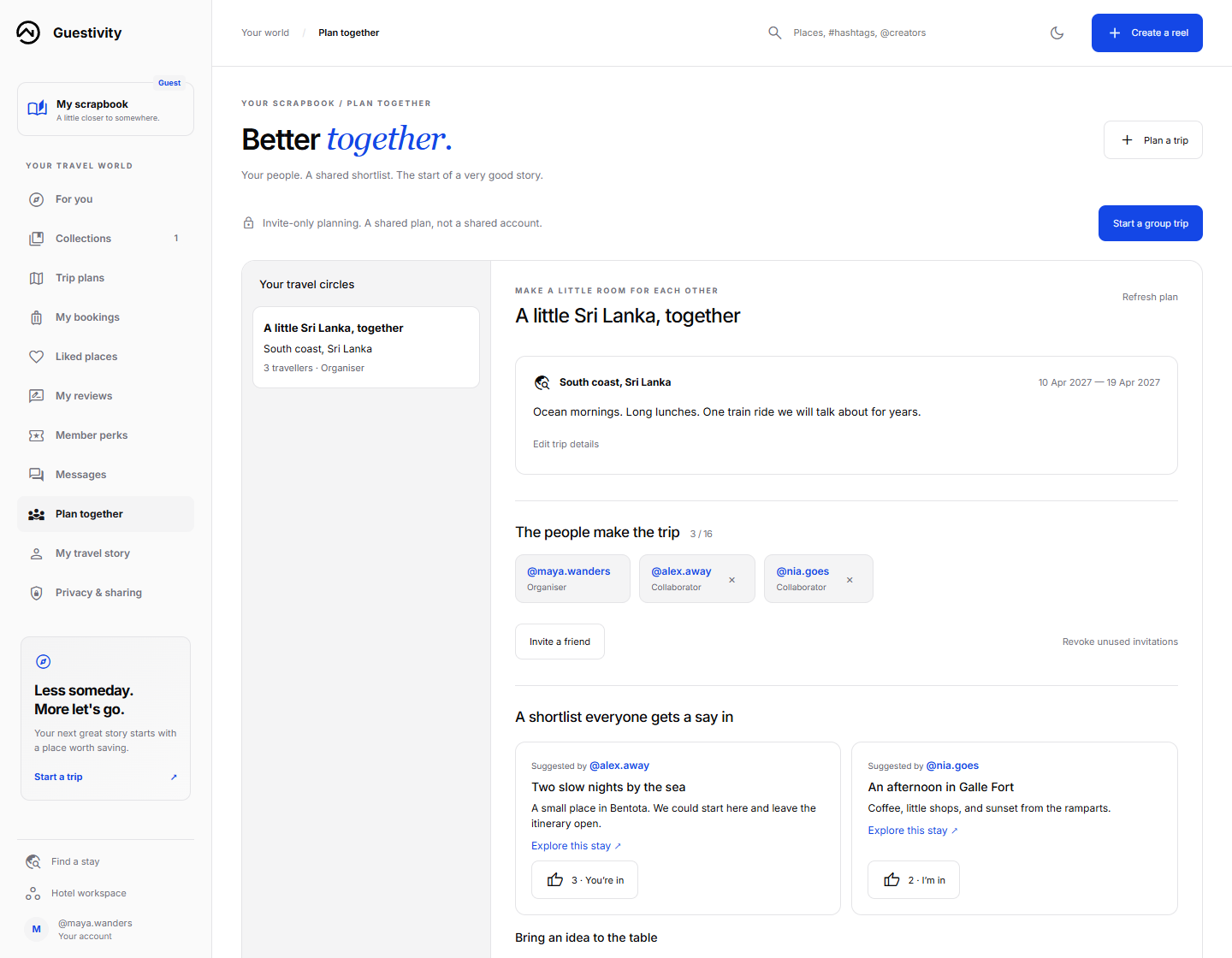The width and height of the screenshot is (1232, 958).
Task: Click the Guestivity logo icon
Action: click(x=28, y=33)
